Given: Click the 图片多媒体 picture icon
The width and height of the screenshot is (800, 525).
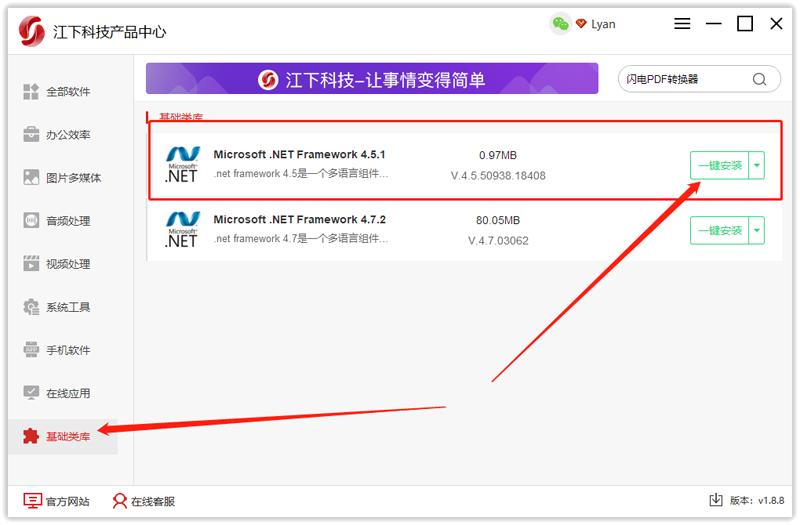Looking at the screenshot, I should coord(31,178).
